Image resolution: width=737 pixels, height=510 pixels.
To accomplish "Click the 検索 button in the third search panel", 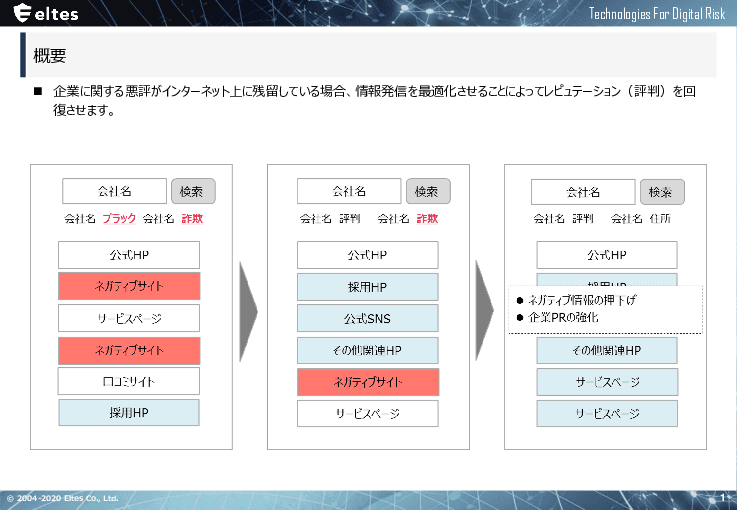I will tap(662, 192).
